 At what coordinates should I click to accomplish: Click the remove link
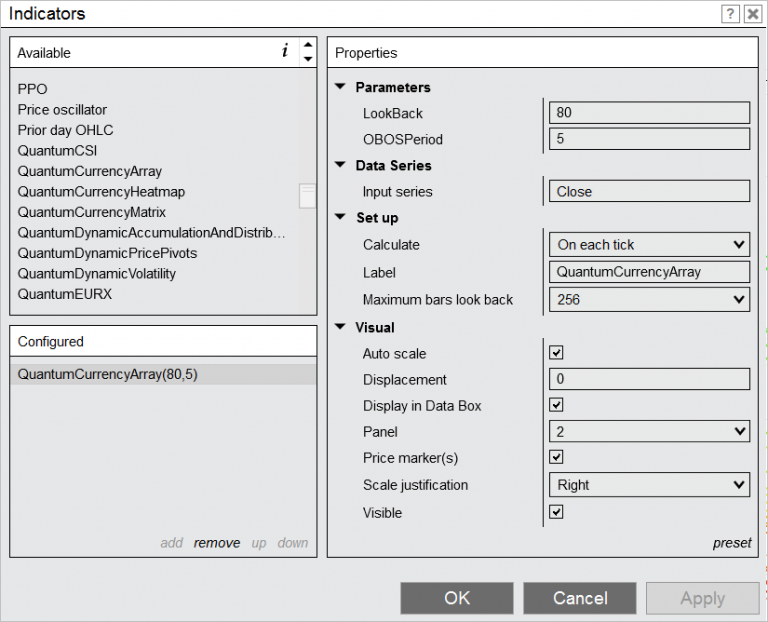(217, 543)
